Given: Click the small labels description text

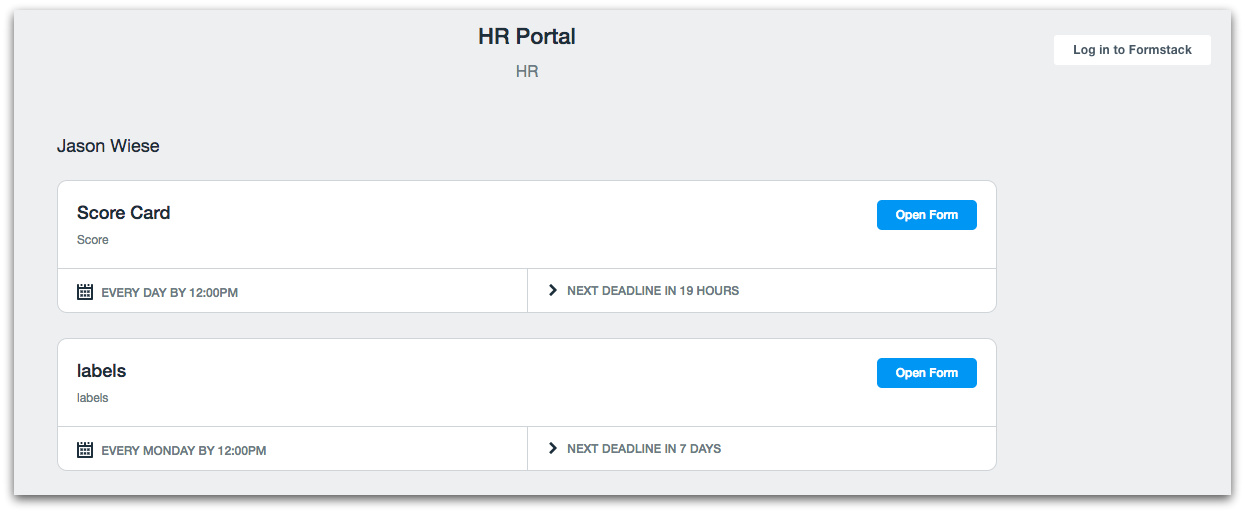Looking at the screenshot, I should 92,398.
